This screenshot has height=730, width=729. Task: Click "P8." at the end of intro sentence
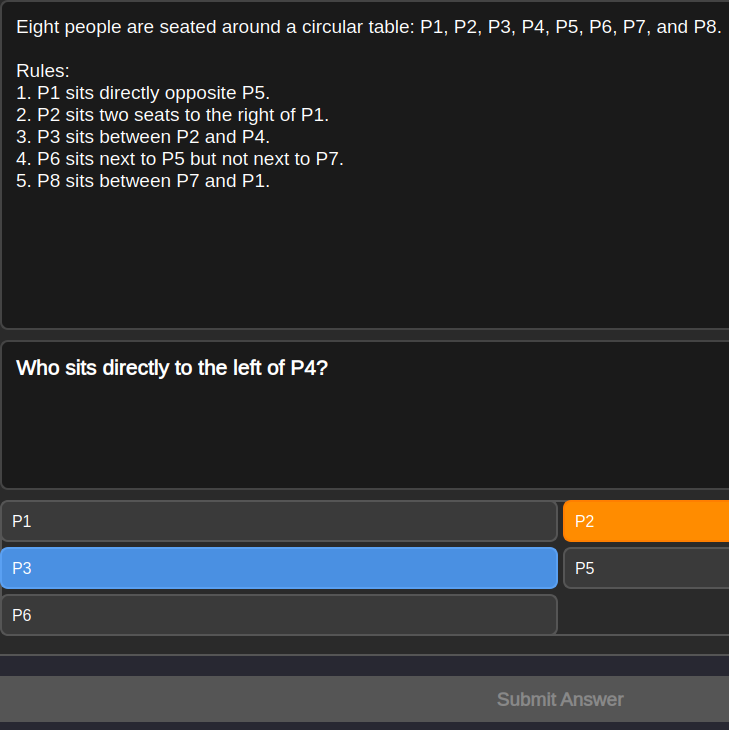coord(701,27)
